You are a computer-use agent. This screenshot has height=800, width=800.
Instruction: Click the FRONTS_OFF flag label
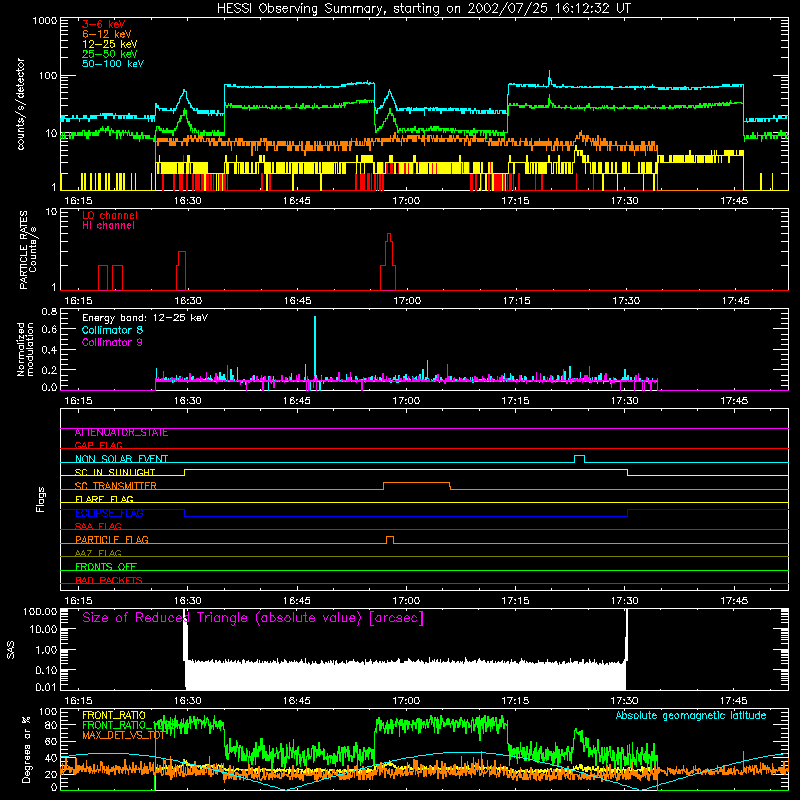pyautogui.click(x=106, y=566)
